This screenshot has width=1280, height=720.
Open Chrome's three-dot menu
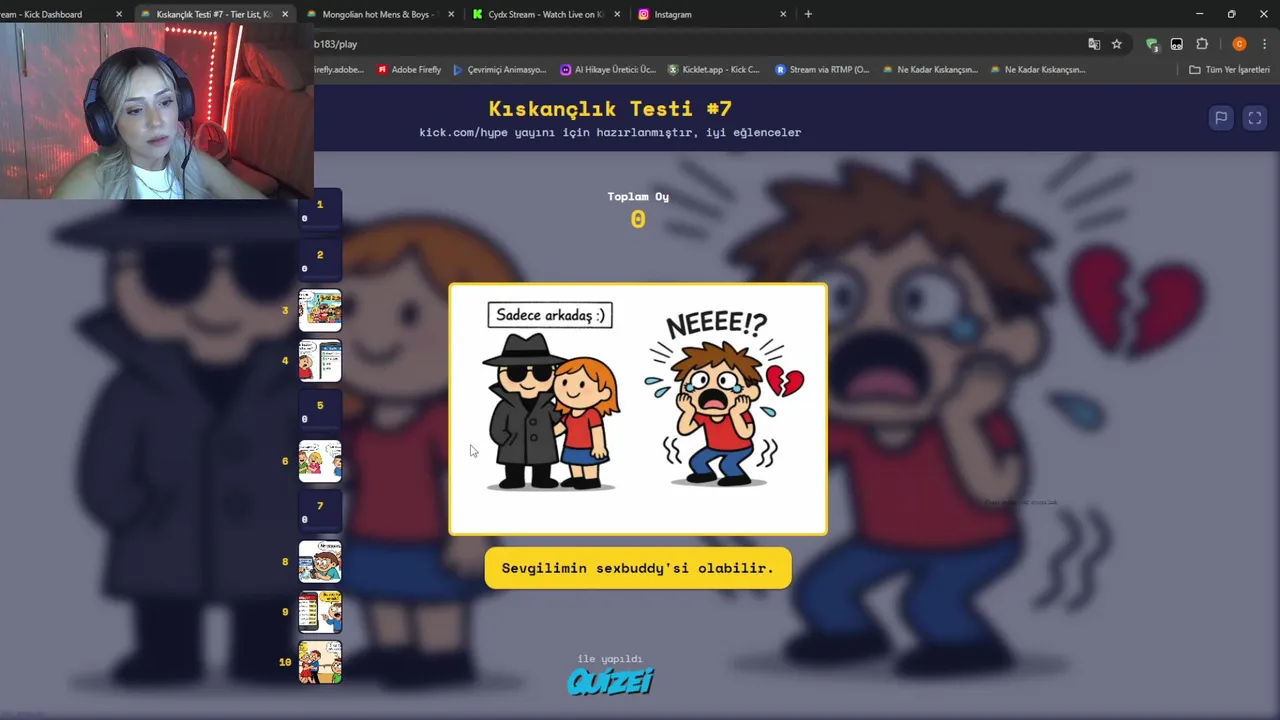pyautogui.click(x=1263, y=44)
